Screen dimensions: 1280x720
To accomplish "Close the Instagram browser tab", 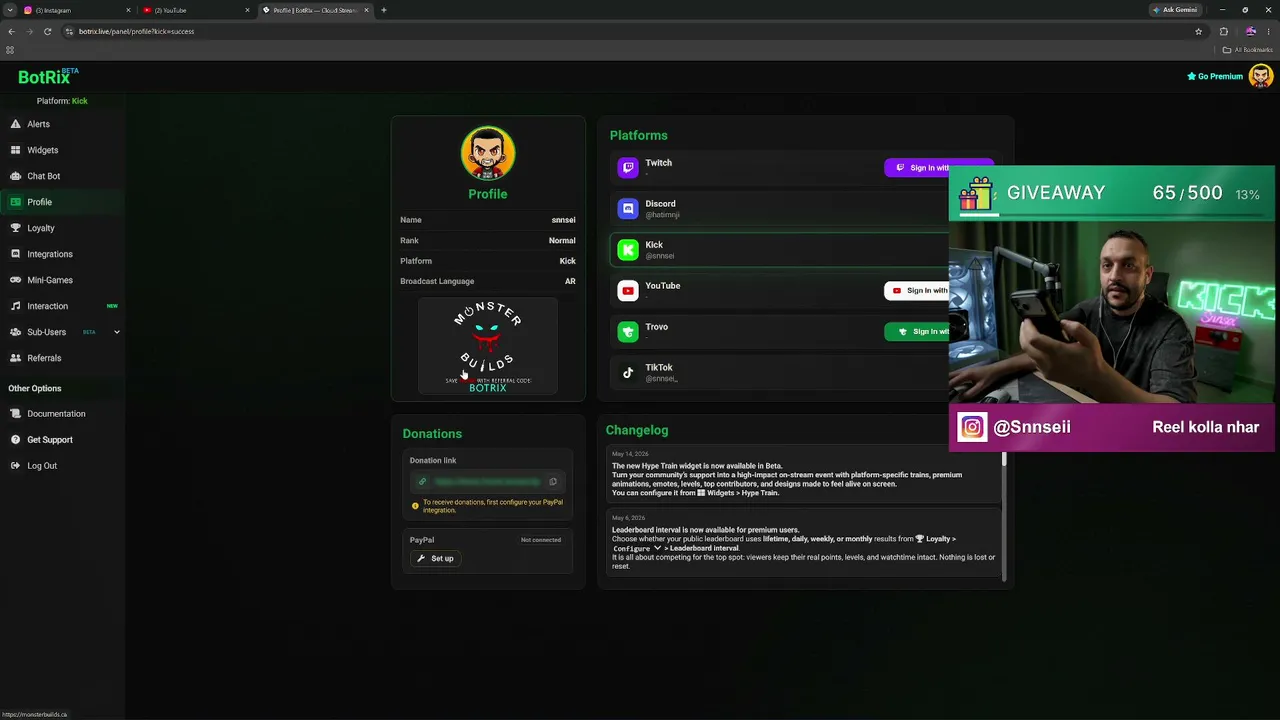I will (x=128, y=10).
